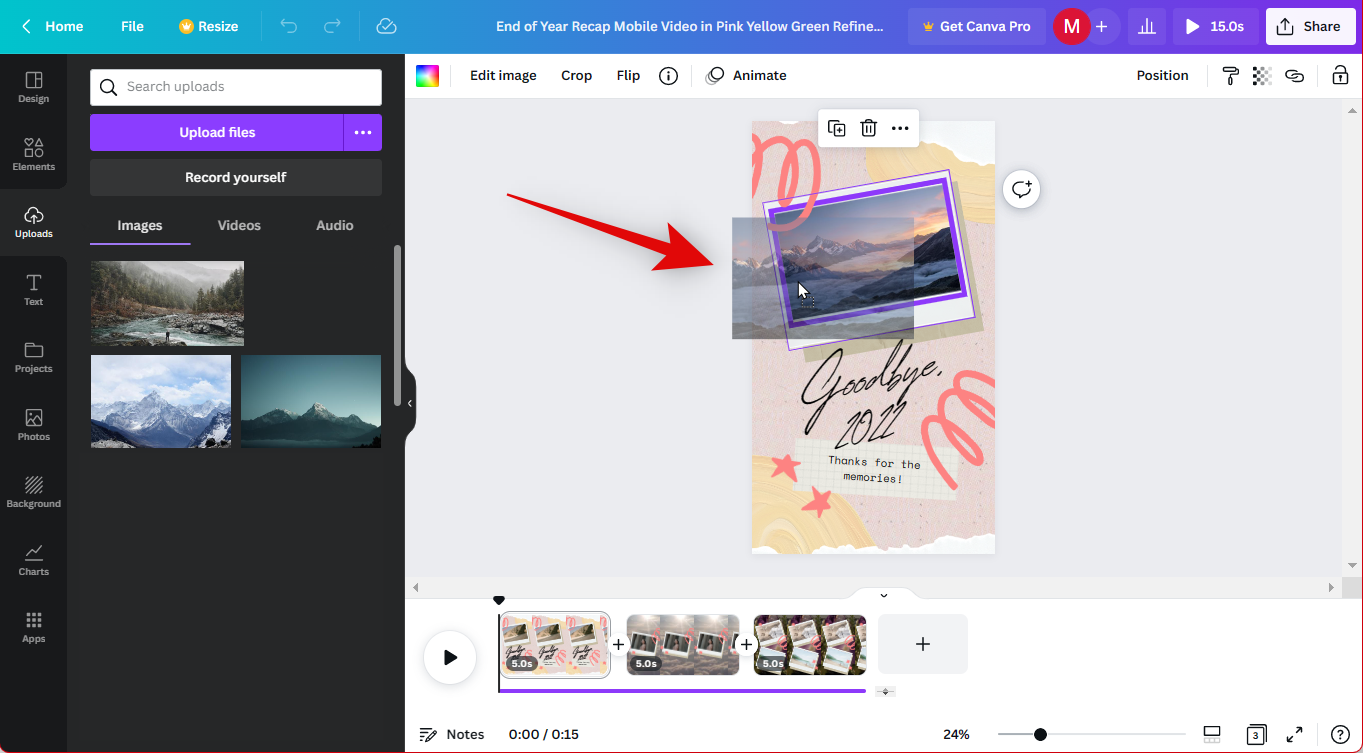Click the Upload files button
This screenshot has width=1363, height=753.
[x=217, y=132]
